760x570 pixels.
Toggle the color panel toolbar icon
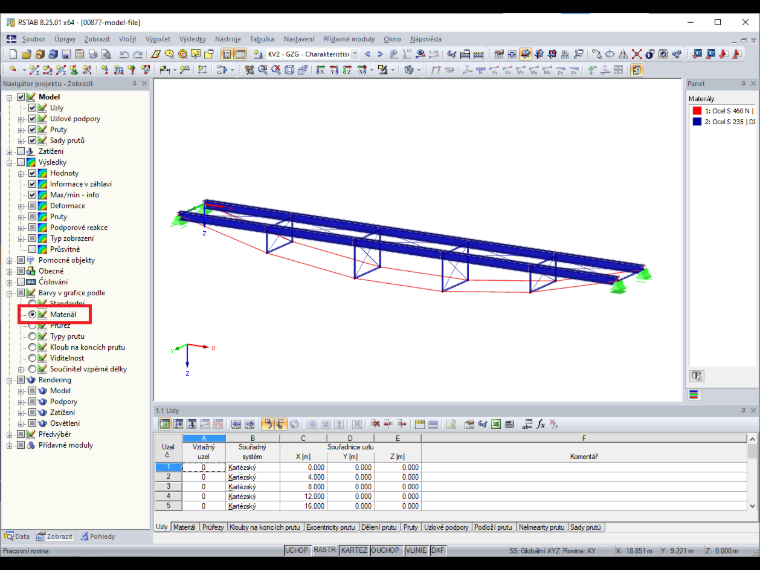click(636, 70)
